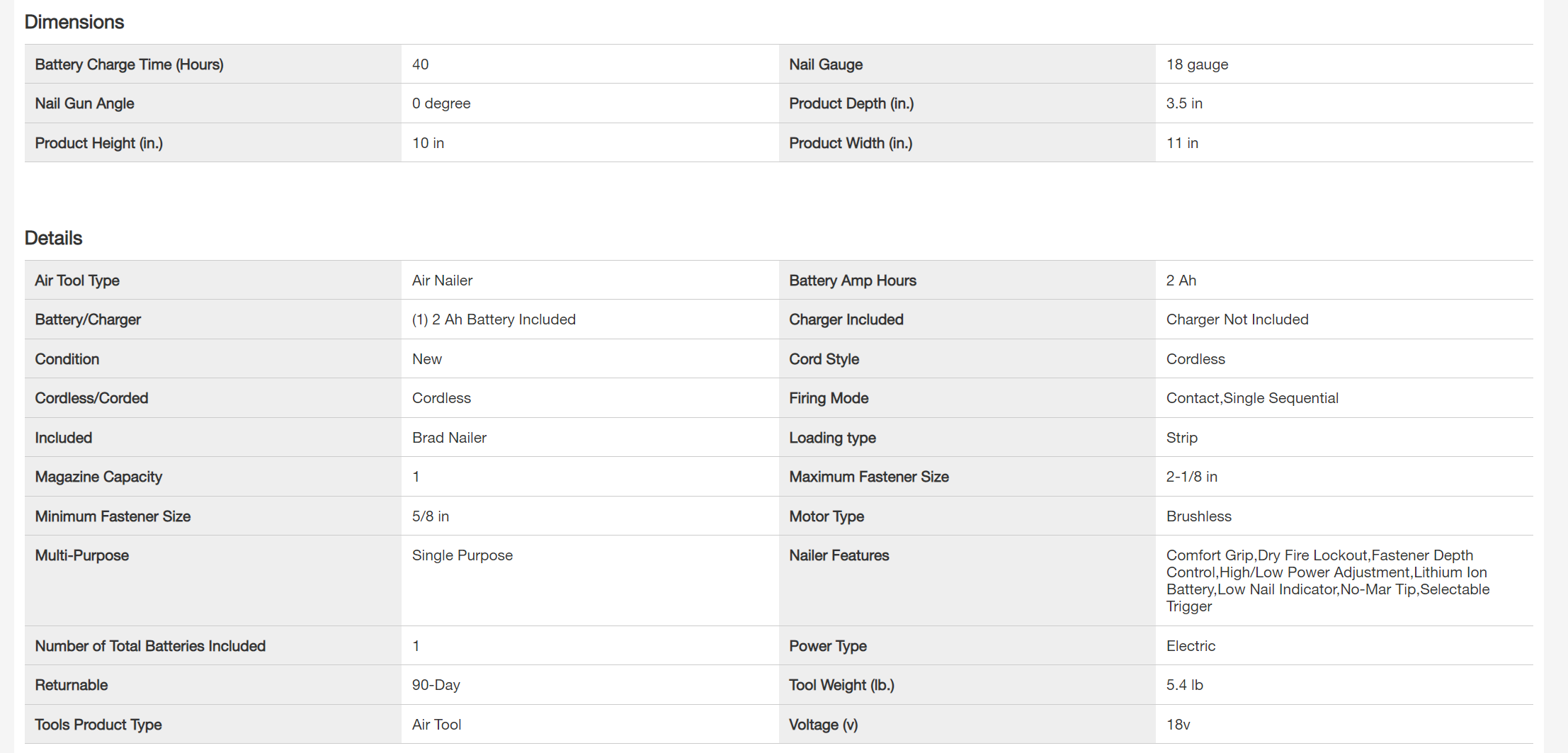Viewport: 1568px width, 753px height.
Task: Click the Product Height (in.) label
Action: [x=98, y=143]
